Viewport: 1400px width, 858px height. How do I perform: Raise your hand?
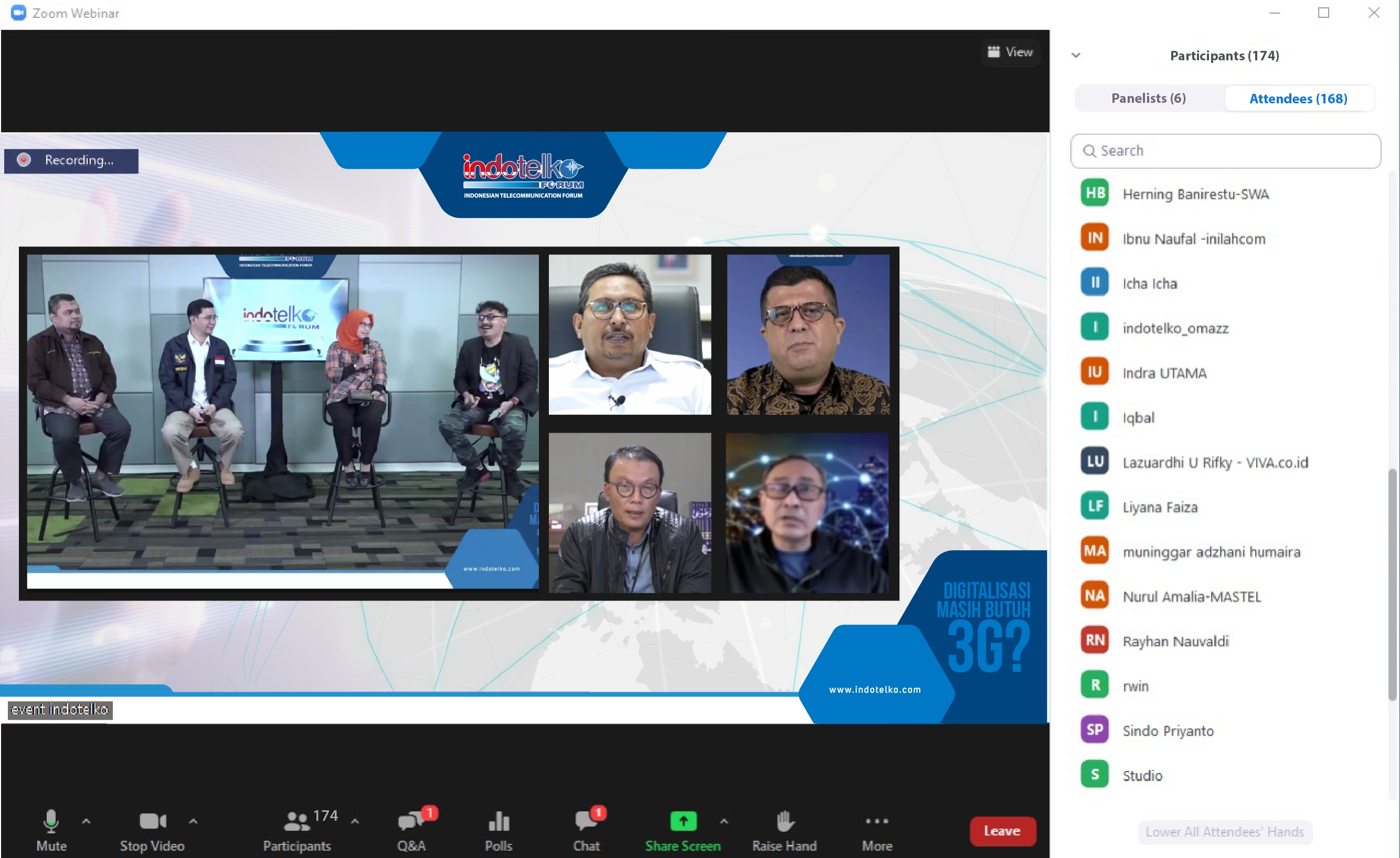point(784,830)
